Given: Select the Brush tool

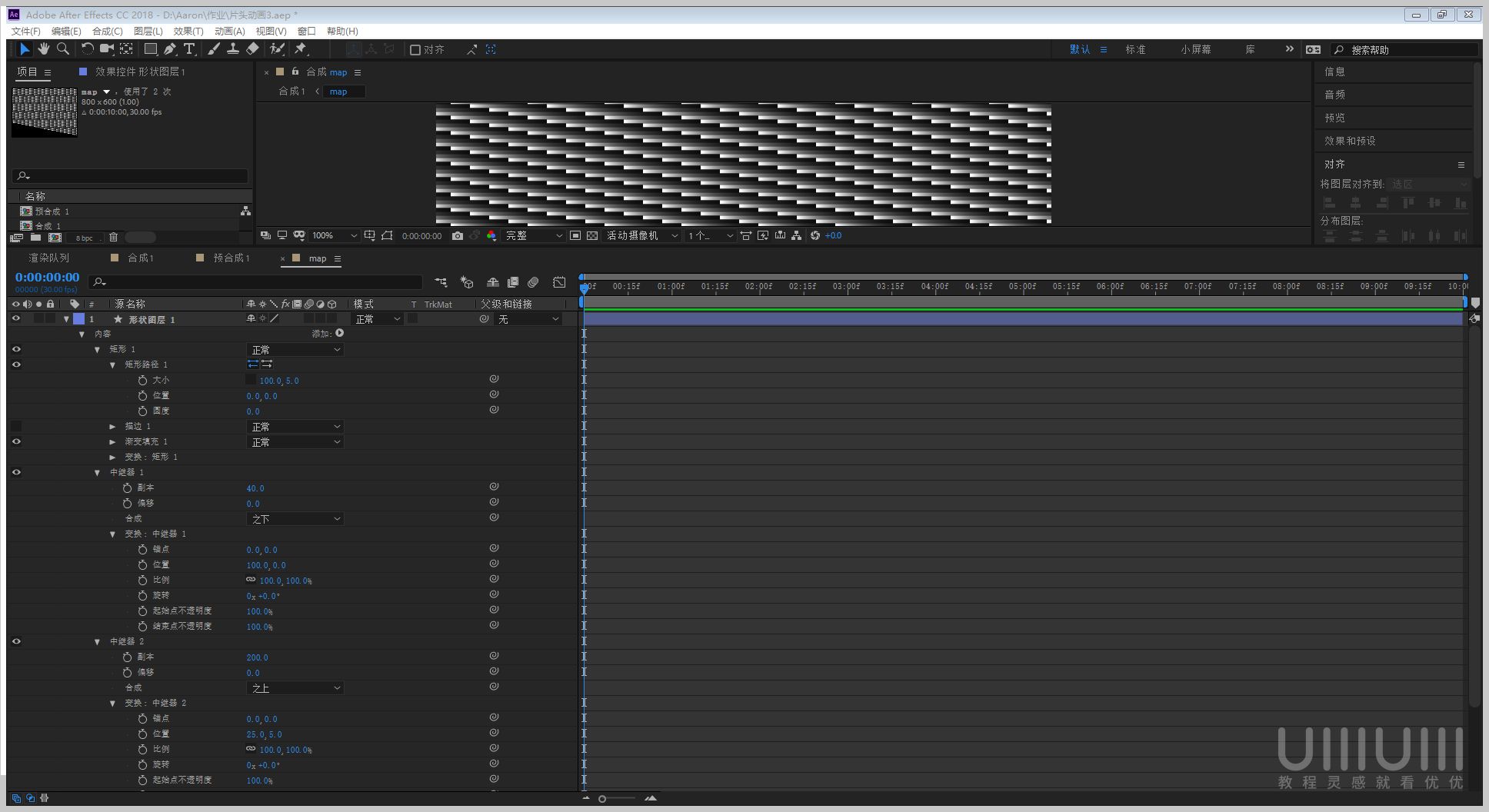Looking at the screenshot, I should coord(214,49).
